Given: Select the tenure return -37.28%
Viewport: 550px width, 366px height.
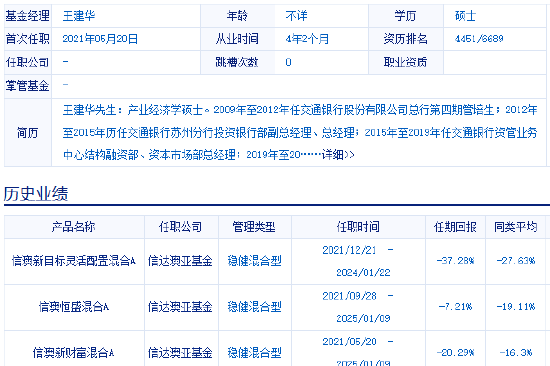Looking at the screenshot, I should (x=455, y=261).
